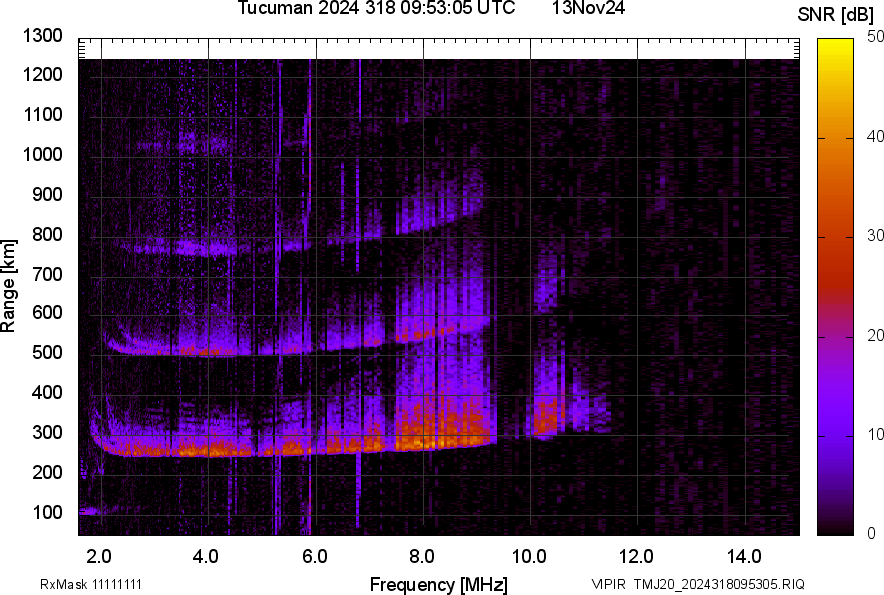Click the brightest orange echo near 8 MHz, 300 km
The width and height of the screenshot is (884, 595).
pyautogui.click(x=422, y=436)
